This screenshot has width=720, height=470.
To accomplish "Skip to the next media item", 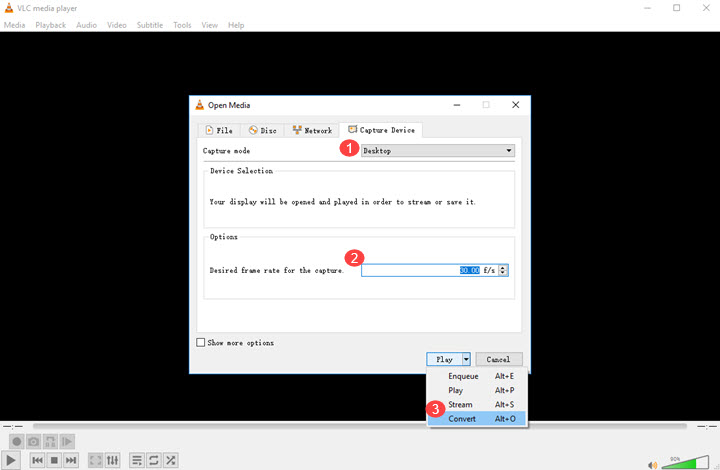I will [x=71, y=460].
